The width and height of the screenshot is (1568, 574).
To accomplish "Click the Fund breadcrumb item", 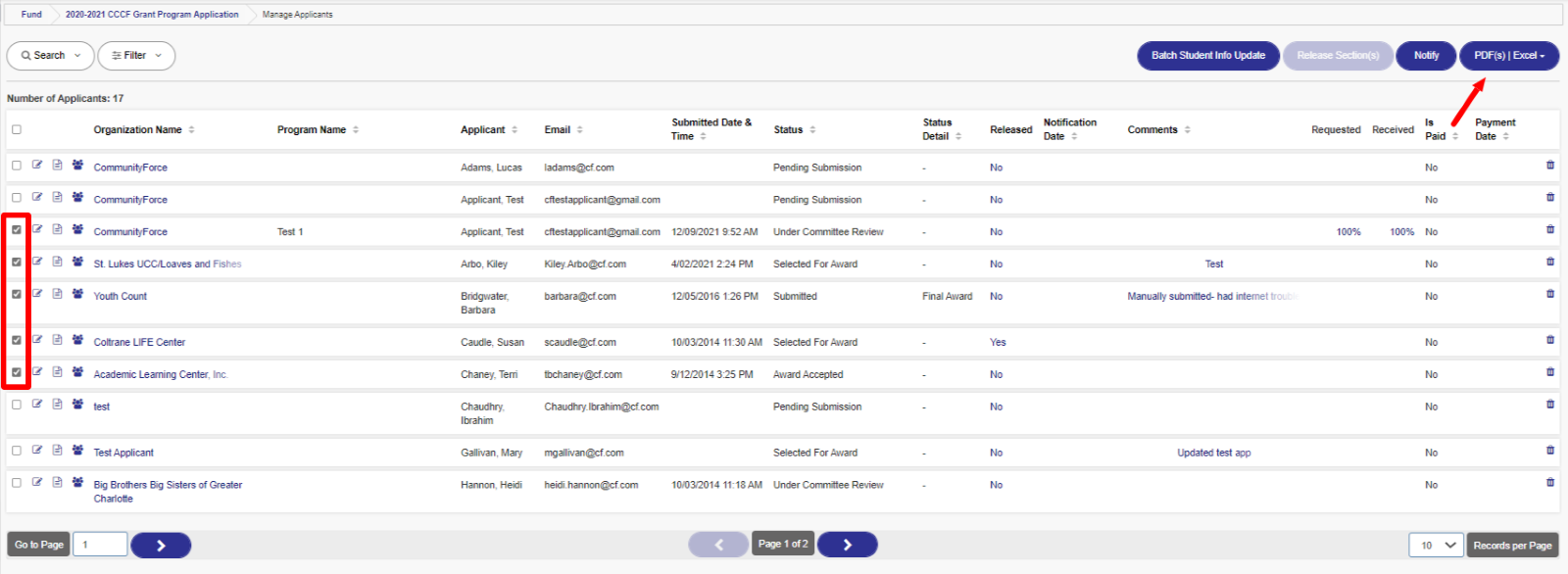I will (31, 15).
